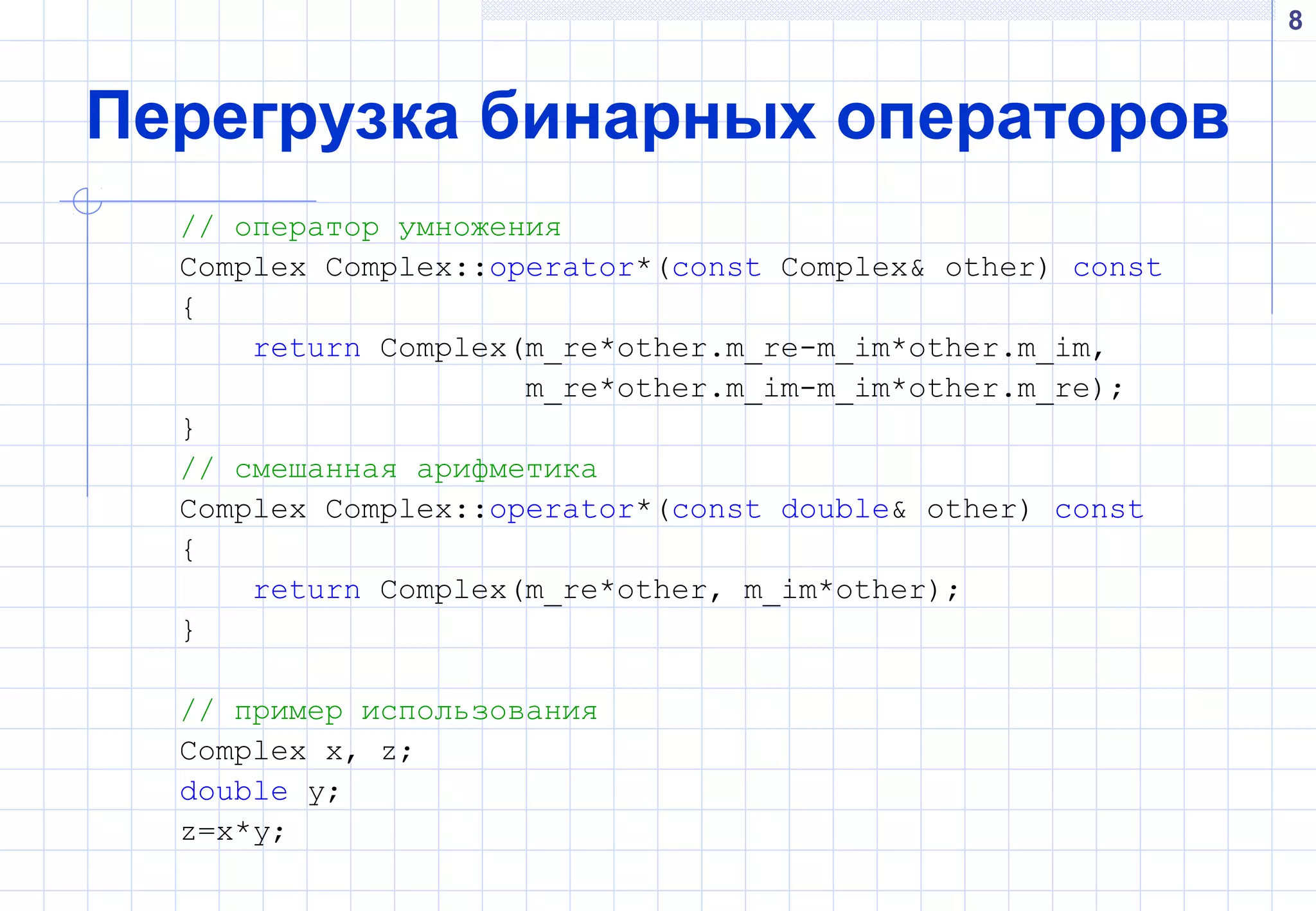The width and height of the screenshot is (1316, 911).
Task: Click the comment '// смешанная арифметика'
Action: (x=389, y=469)
